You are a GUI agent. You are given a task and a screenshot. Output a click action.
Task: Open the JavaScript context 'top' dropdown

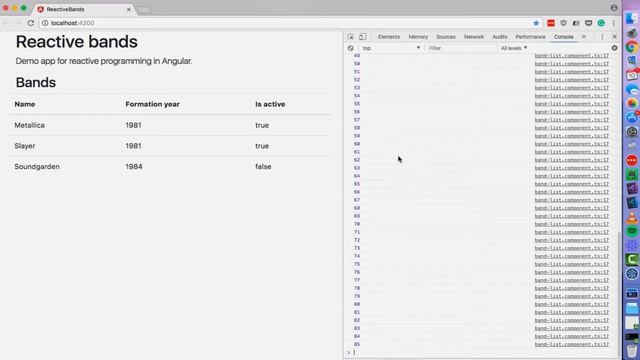click(391, 48)
